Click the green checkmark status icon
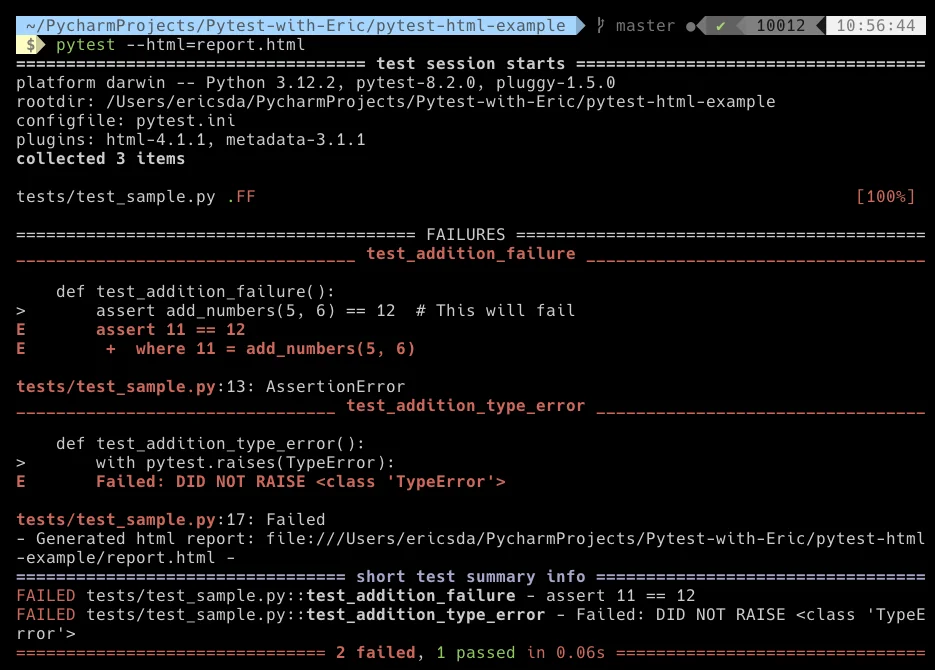The width and height of the screenshot is (935, 670). (720, 26)
